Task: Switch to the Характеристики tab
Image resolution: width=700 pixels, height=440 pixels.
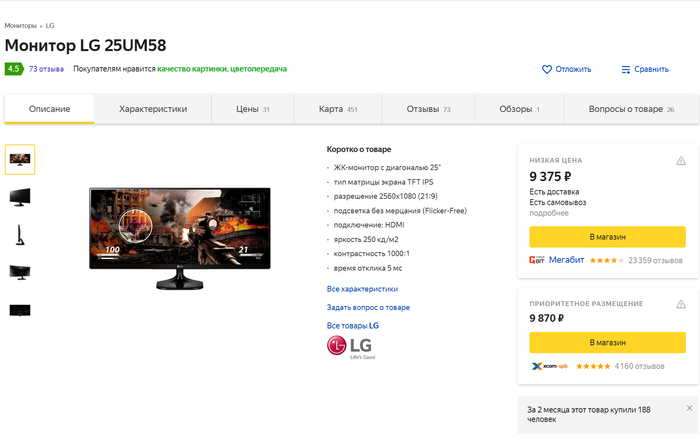Action: (x=153, y=109)
